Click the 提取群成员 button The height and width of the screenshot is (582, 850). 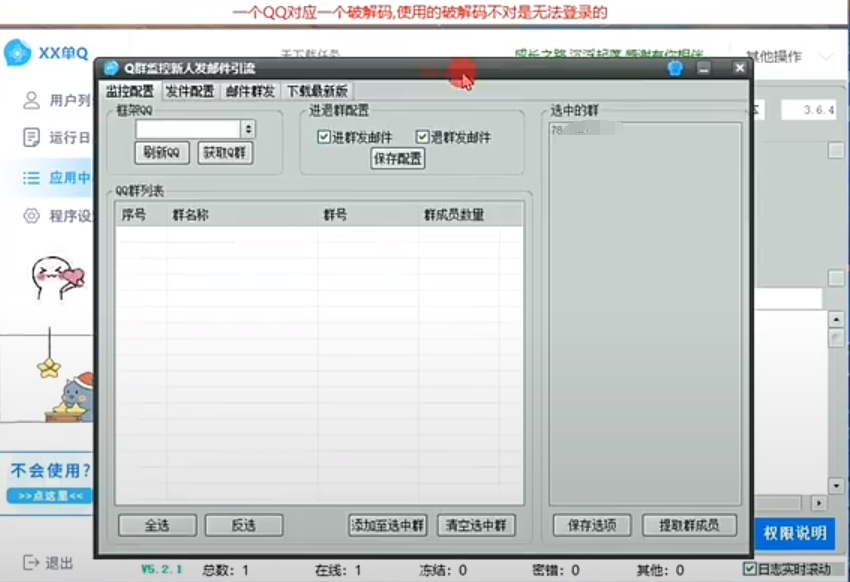(689, 525)
